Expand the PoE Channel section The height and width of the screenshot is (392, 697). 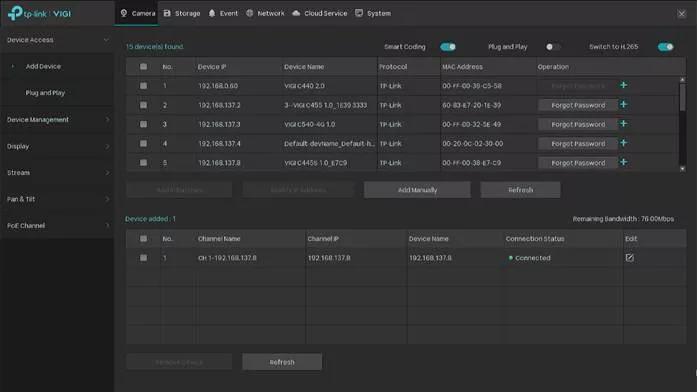pyautogui.click(x=57, y=225)
